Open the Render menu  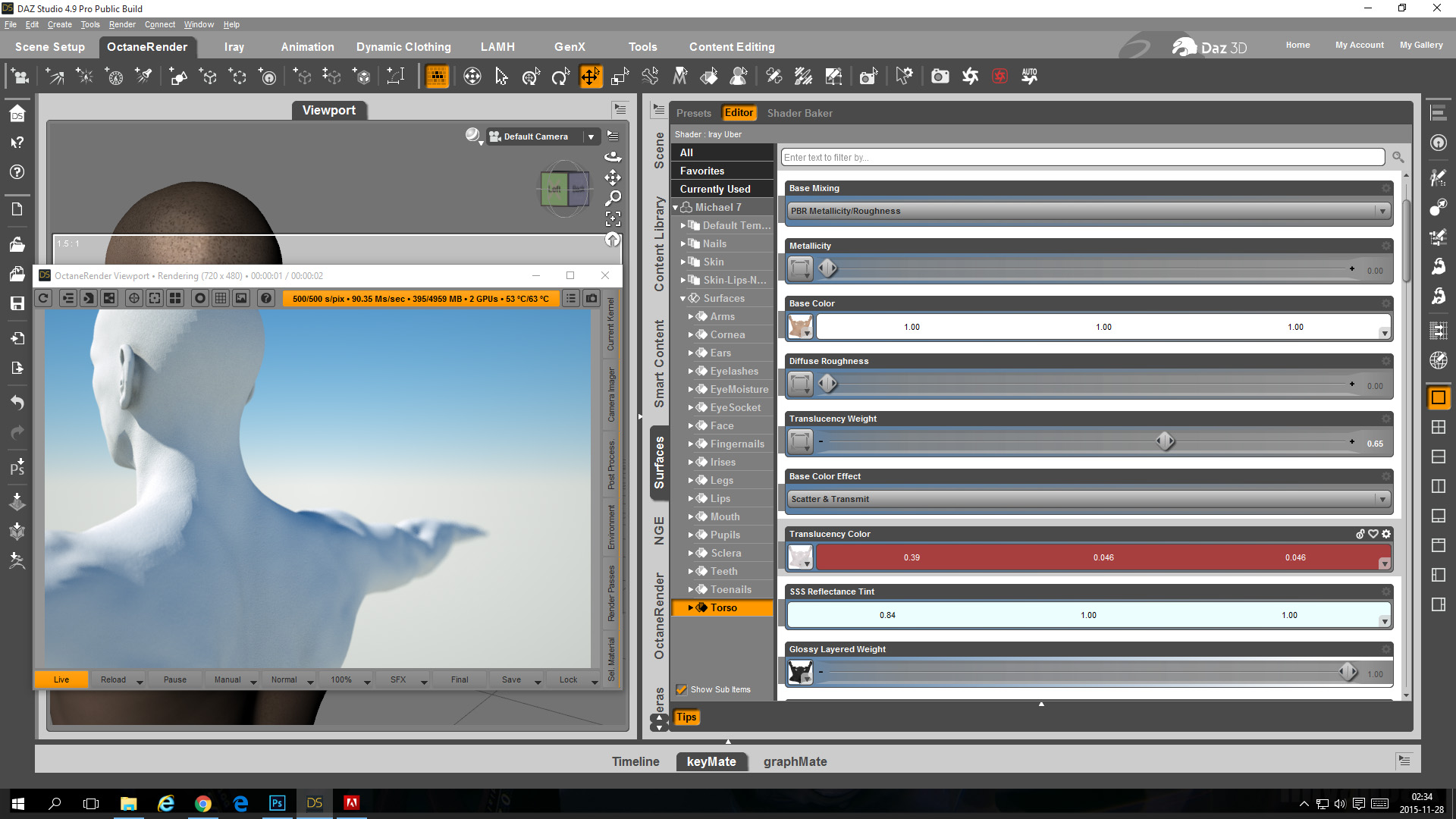(x=122, y=24)
